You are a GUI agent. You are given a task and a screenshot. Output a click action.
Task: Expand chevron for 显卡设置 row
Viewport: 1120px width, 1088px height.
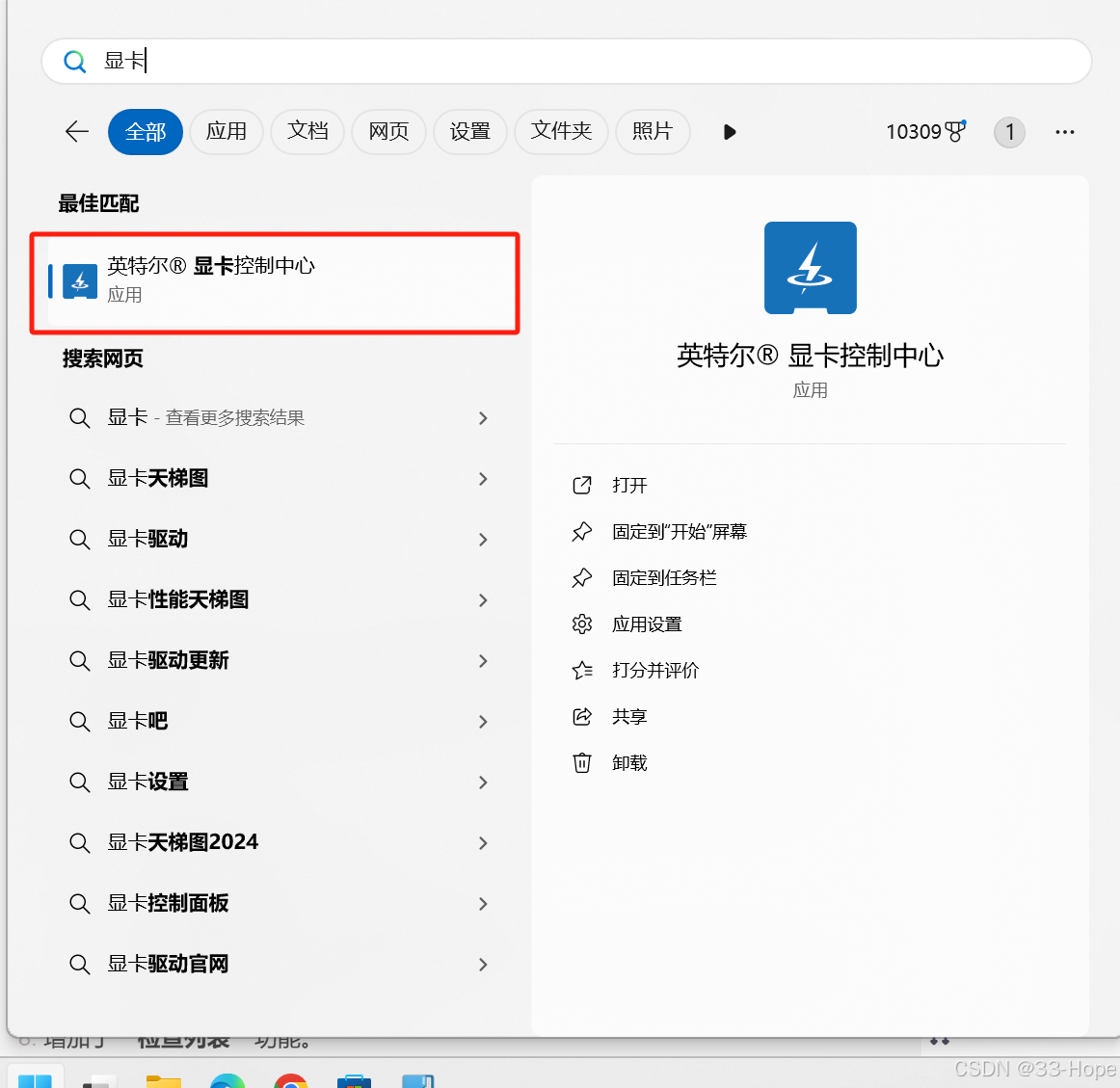484,783
